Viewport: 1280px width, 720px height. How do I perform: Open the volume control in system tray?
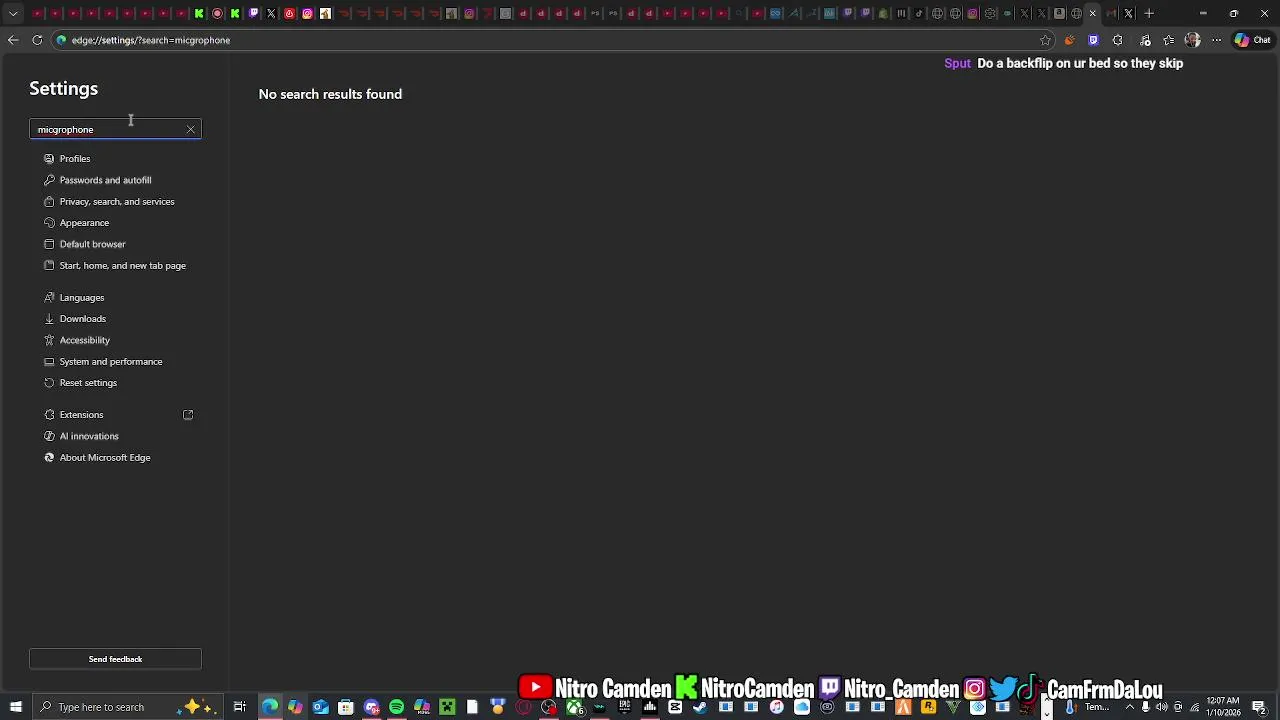[1162, 707]
